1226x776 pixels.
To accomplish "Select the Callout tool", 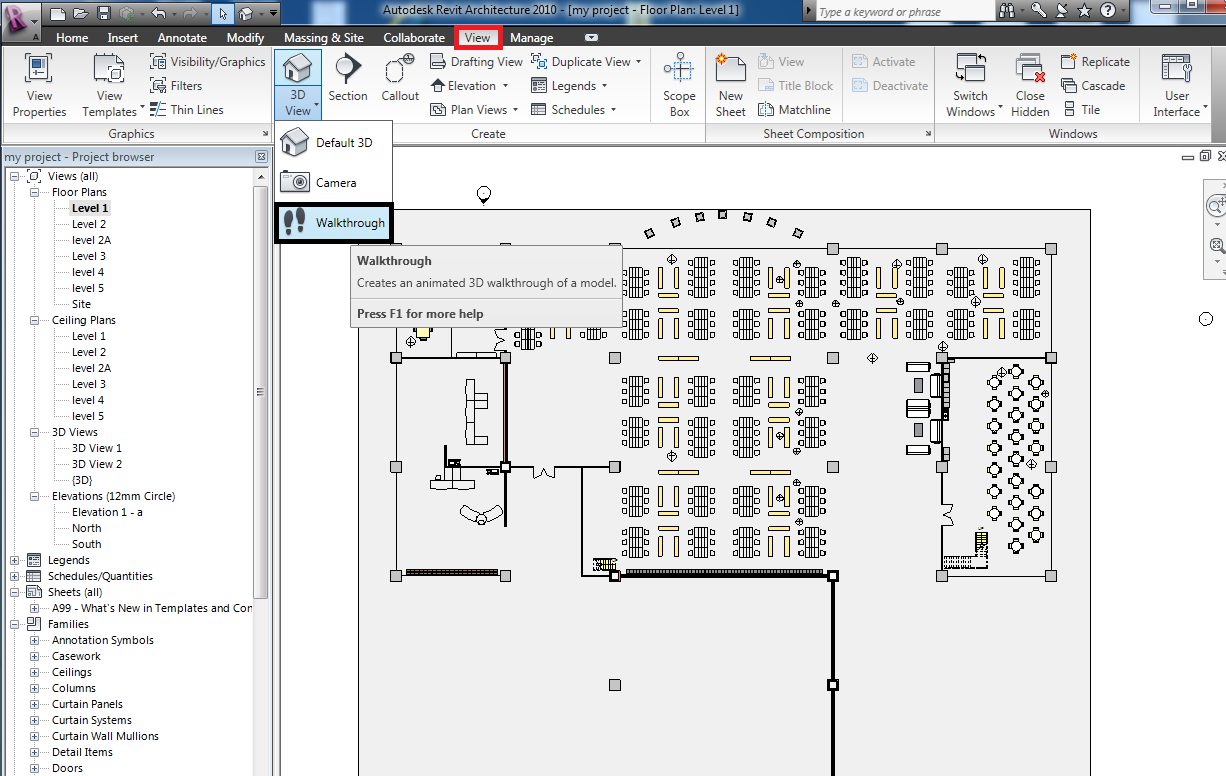I will tap(400, 78).
